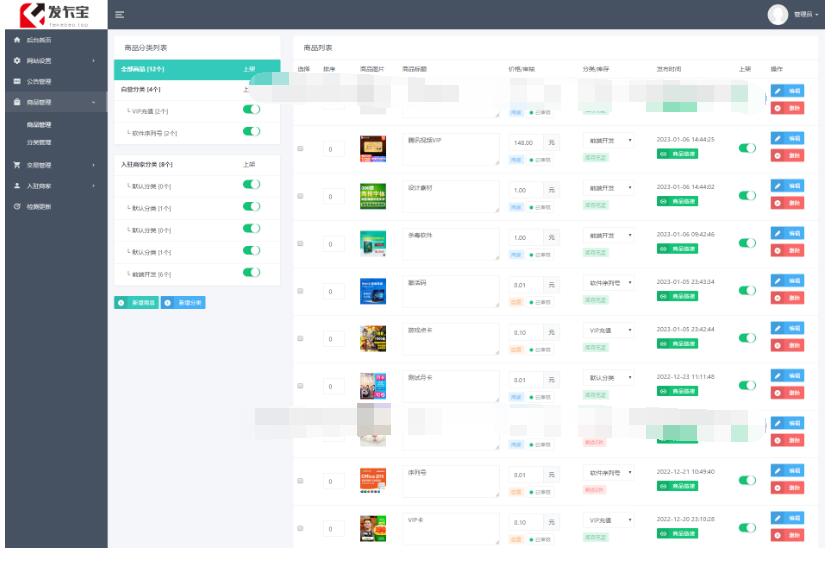Click the gear icon for 网站设置
Screen dimensions: 833x579
pyautogui.click(x=17, y=61)
